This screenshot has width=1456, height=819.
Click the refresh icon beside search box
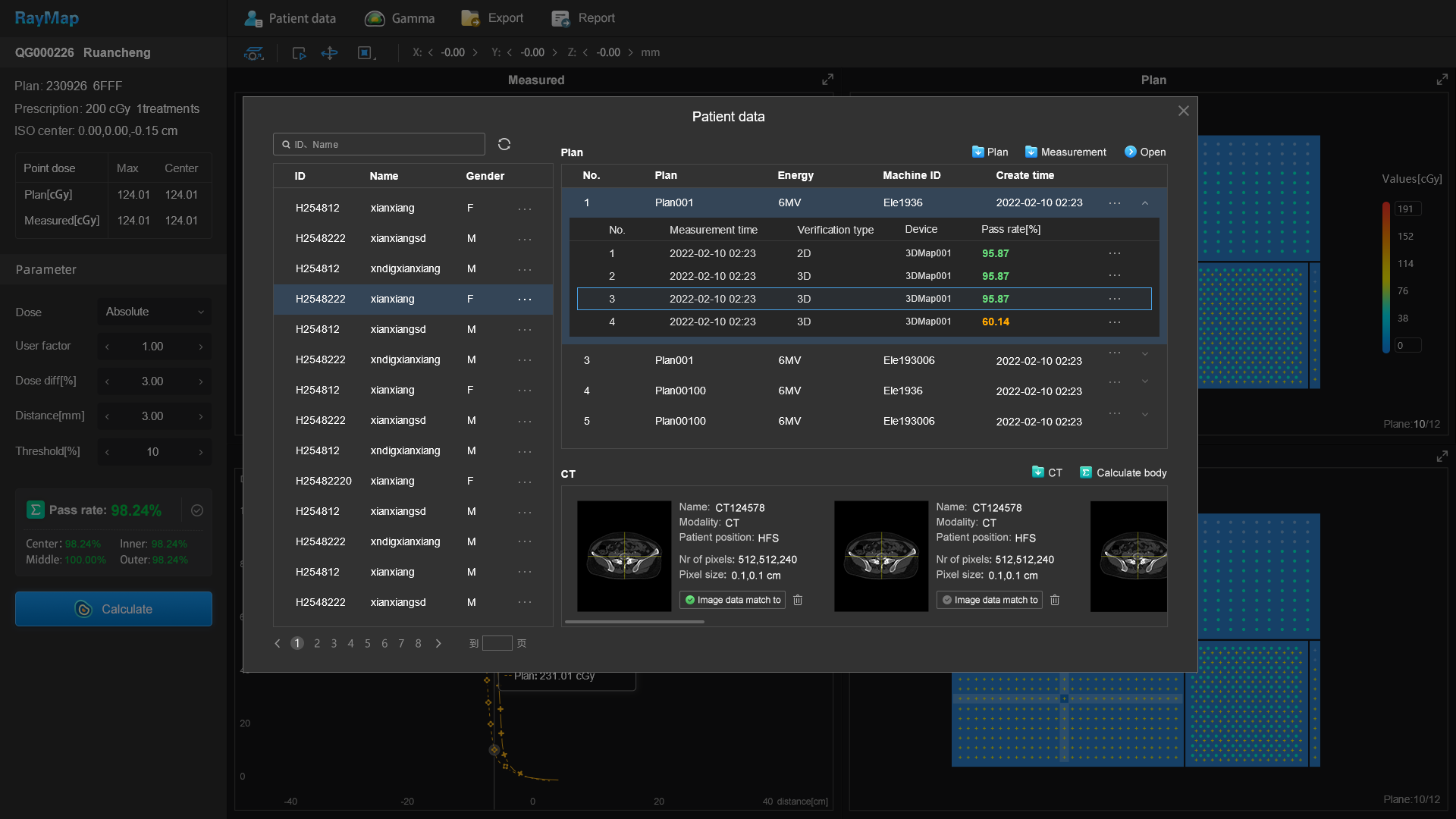504,144
